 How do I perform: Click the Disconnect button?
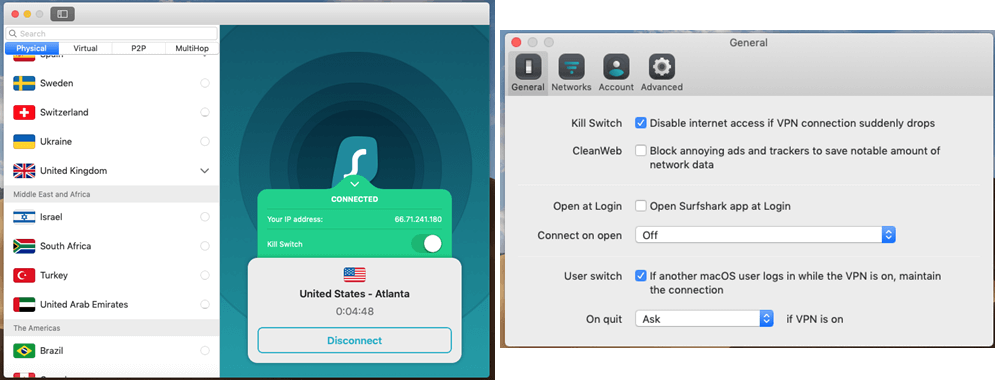point(355,341)
